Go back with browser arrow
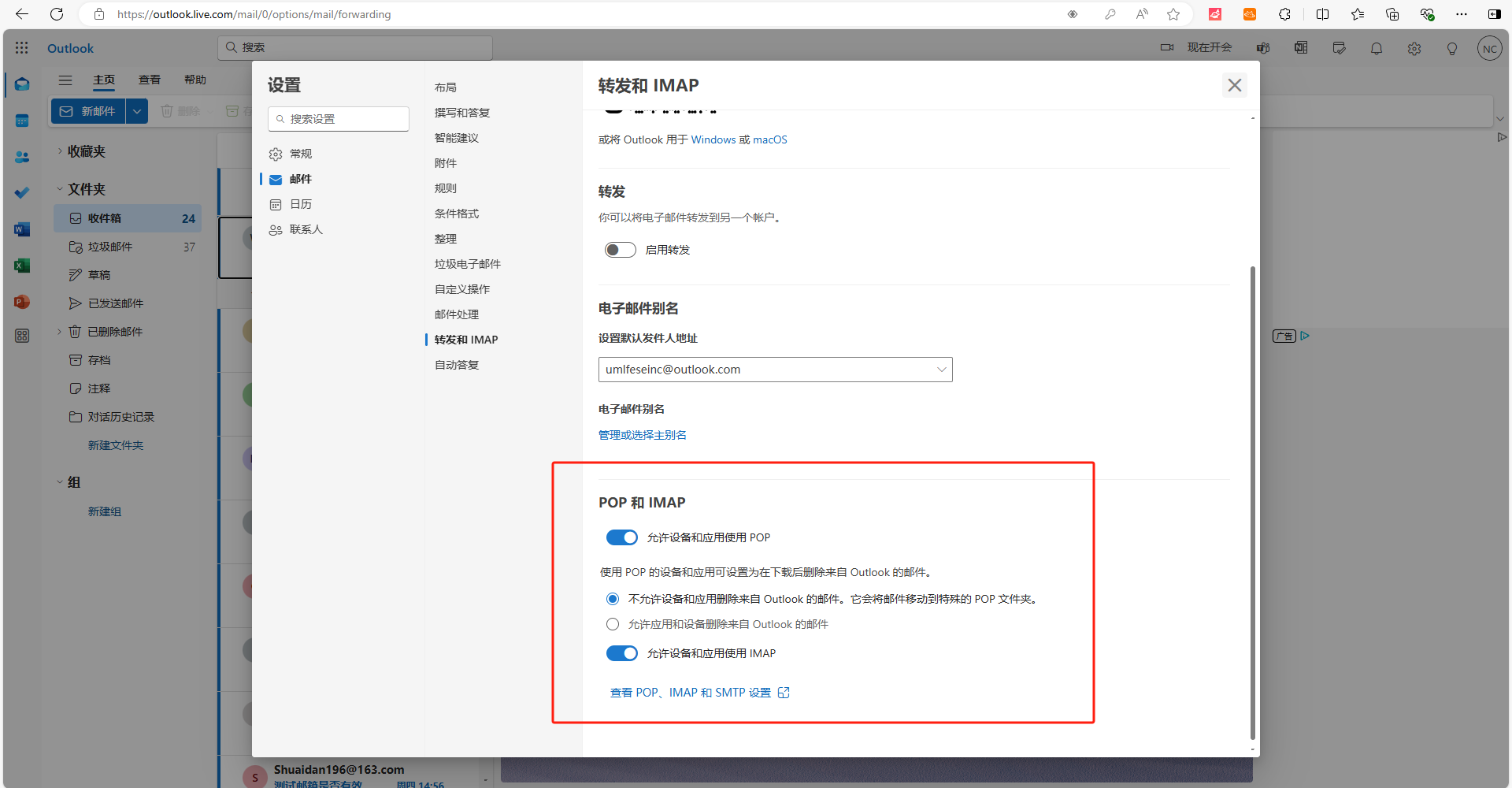 [22, 14]
